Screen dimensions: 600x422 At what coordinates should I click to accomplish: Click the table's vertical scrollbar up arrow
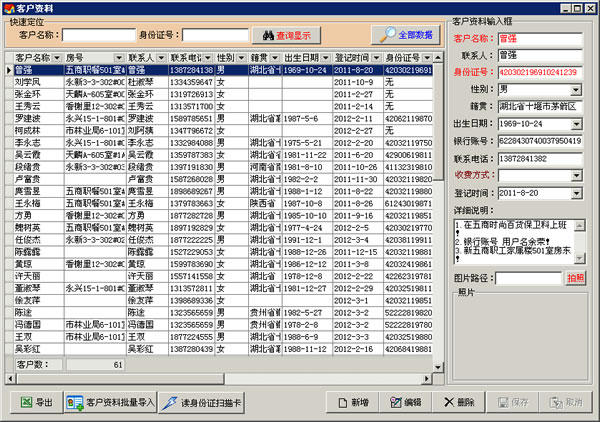click(x=438, y=58)
